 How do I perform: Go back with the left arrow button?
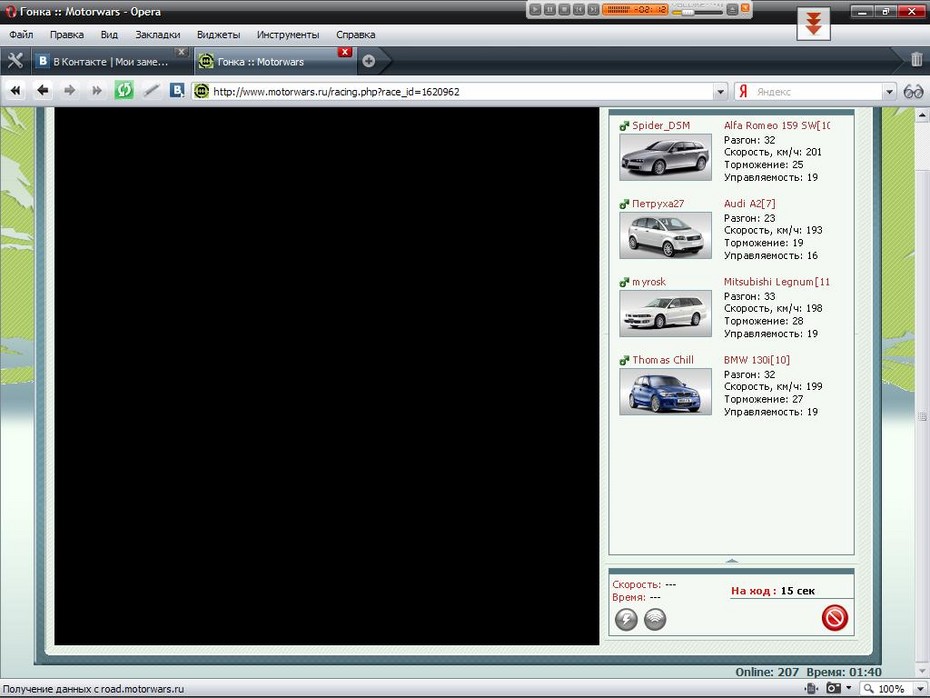pyautogui.click(x=43, y=91)
